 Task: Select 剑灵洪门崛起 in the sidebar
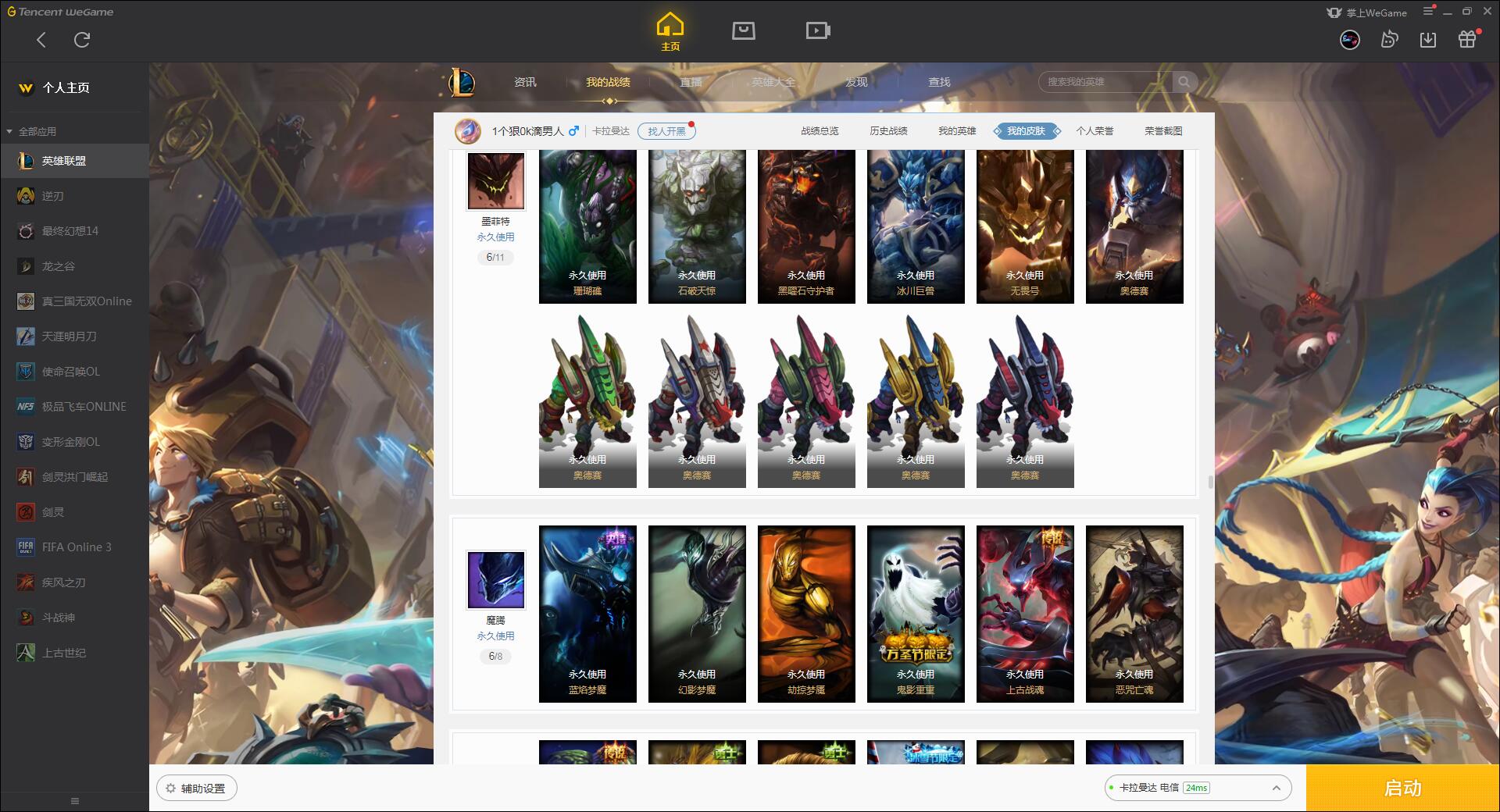click(x=74, y=477)
